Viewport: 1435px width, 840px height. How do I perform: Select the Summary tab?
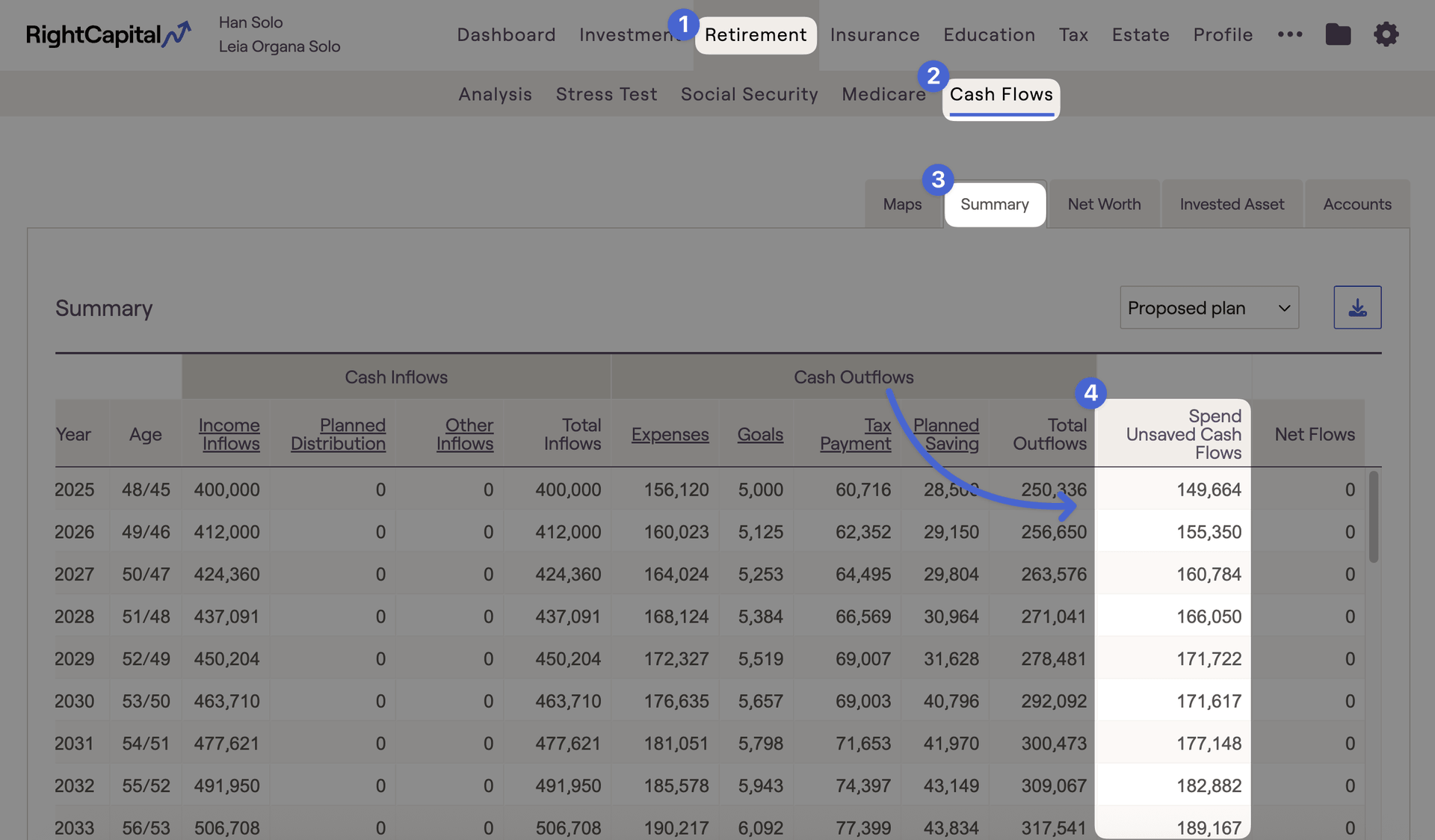[994, 204]
